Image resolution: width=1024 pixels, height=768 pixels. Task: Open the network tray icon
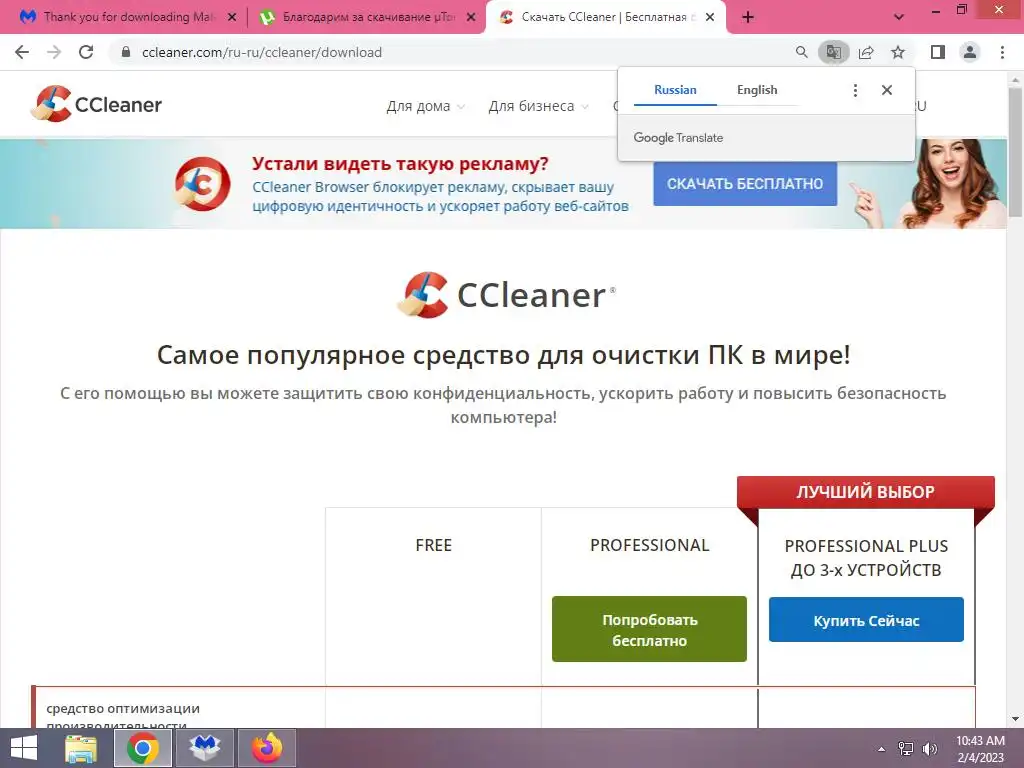(x=906, y=749)
